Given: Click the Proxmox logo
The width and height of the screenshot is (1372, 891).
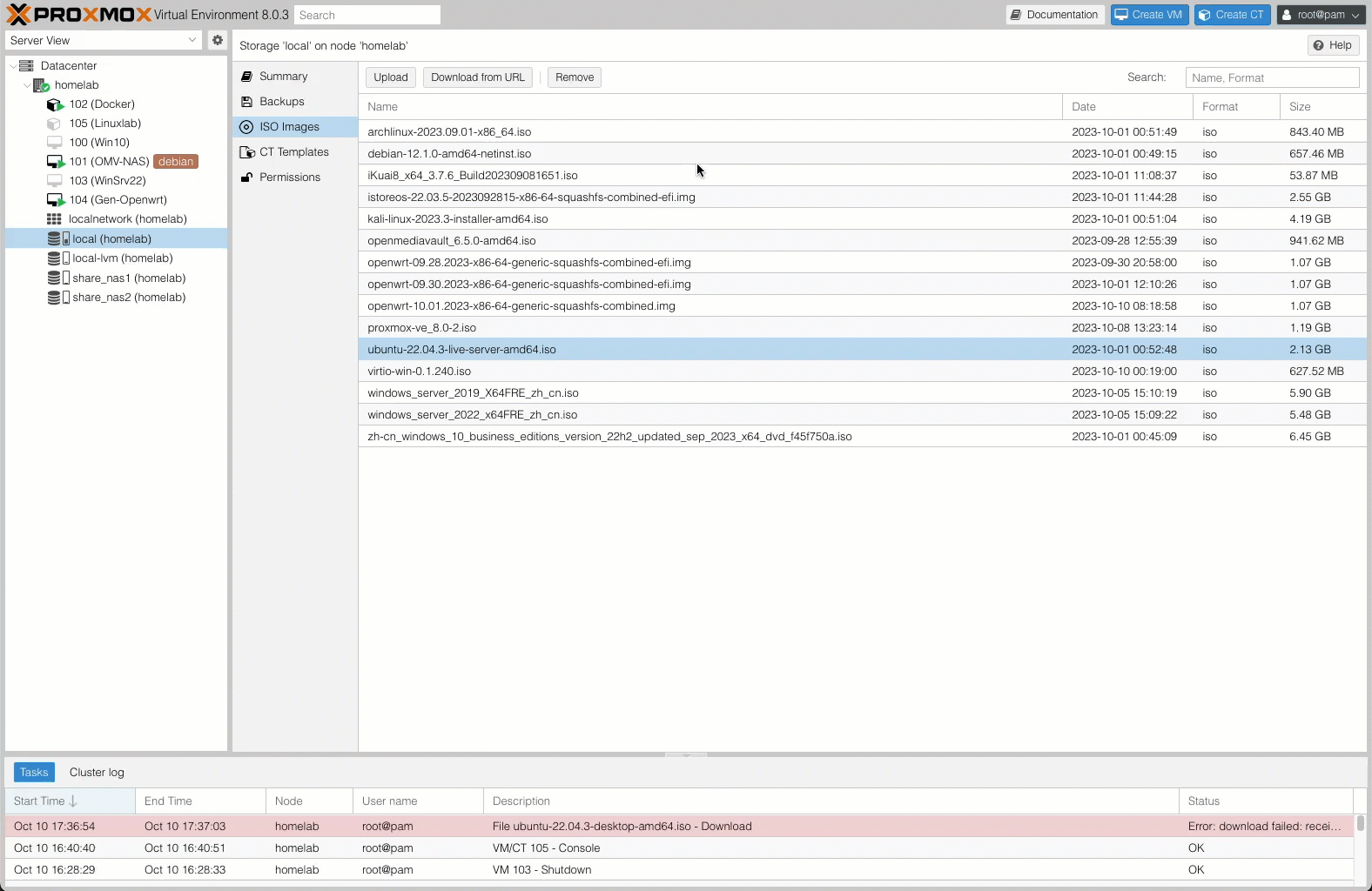Looking at the screenshot, I should pyautogui.click(x=79, y=15).
